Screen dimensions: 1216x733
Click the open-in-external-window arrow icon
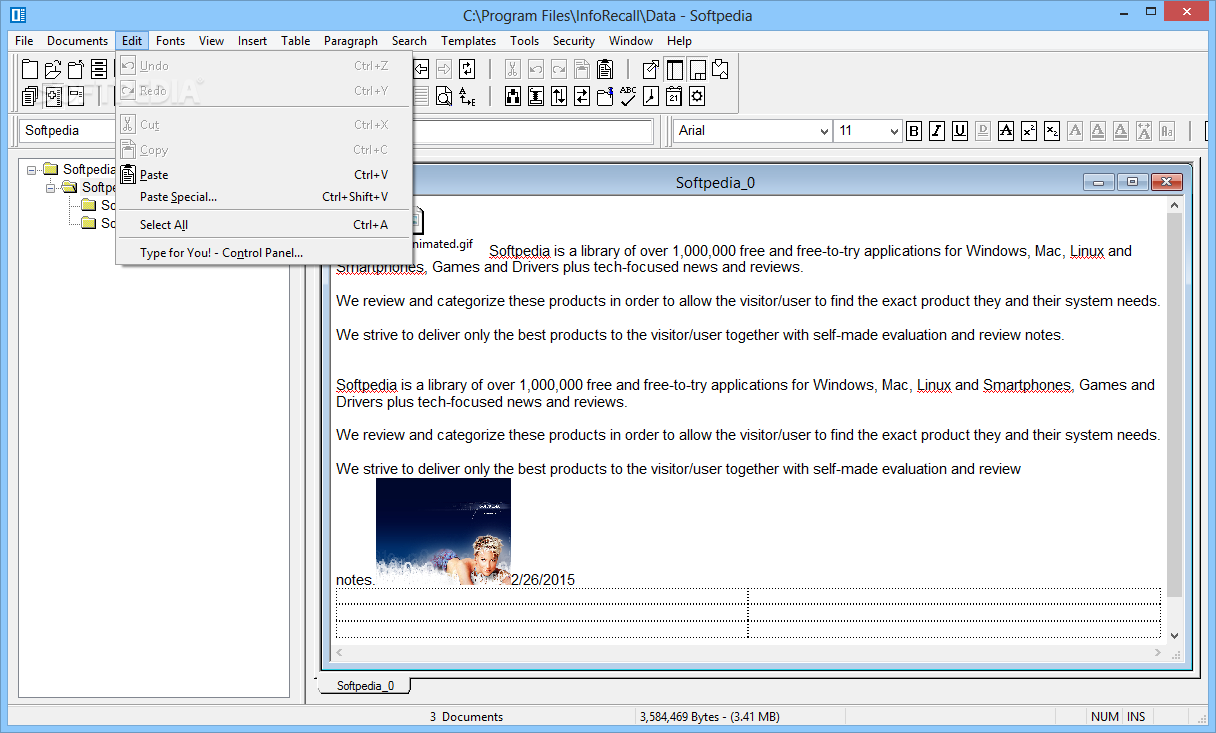tap(651, 69)
